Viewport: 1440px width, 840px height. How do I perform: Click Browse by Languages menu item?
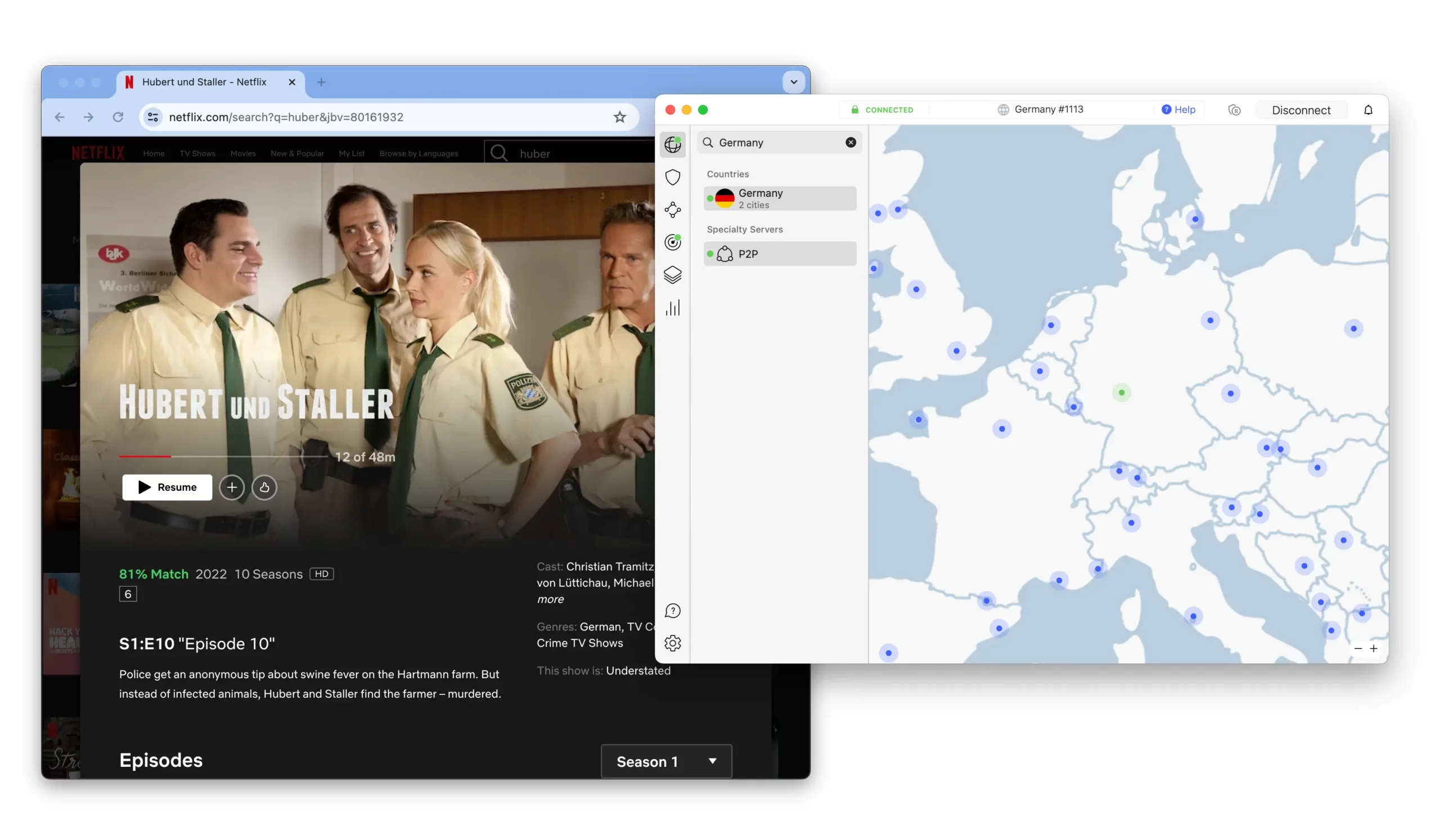click(x=418, y=153)
